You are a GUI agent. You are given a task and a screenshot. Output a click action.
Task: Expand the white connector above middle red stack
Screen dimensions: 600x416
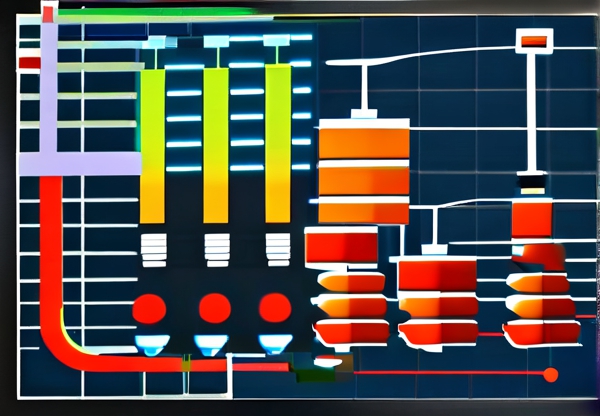tap(432, 232)
